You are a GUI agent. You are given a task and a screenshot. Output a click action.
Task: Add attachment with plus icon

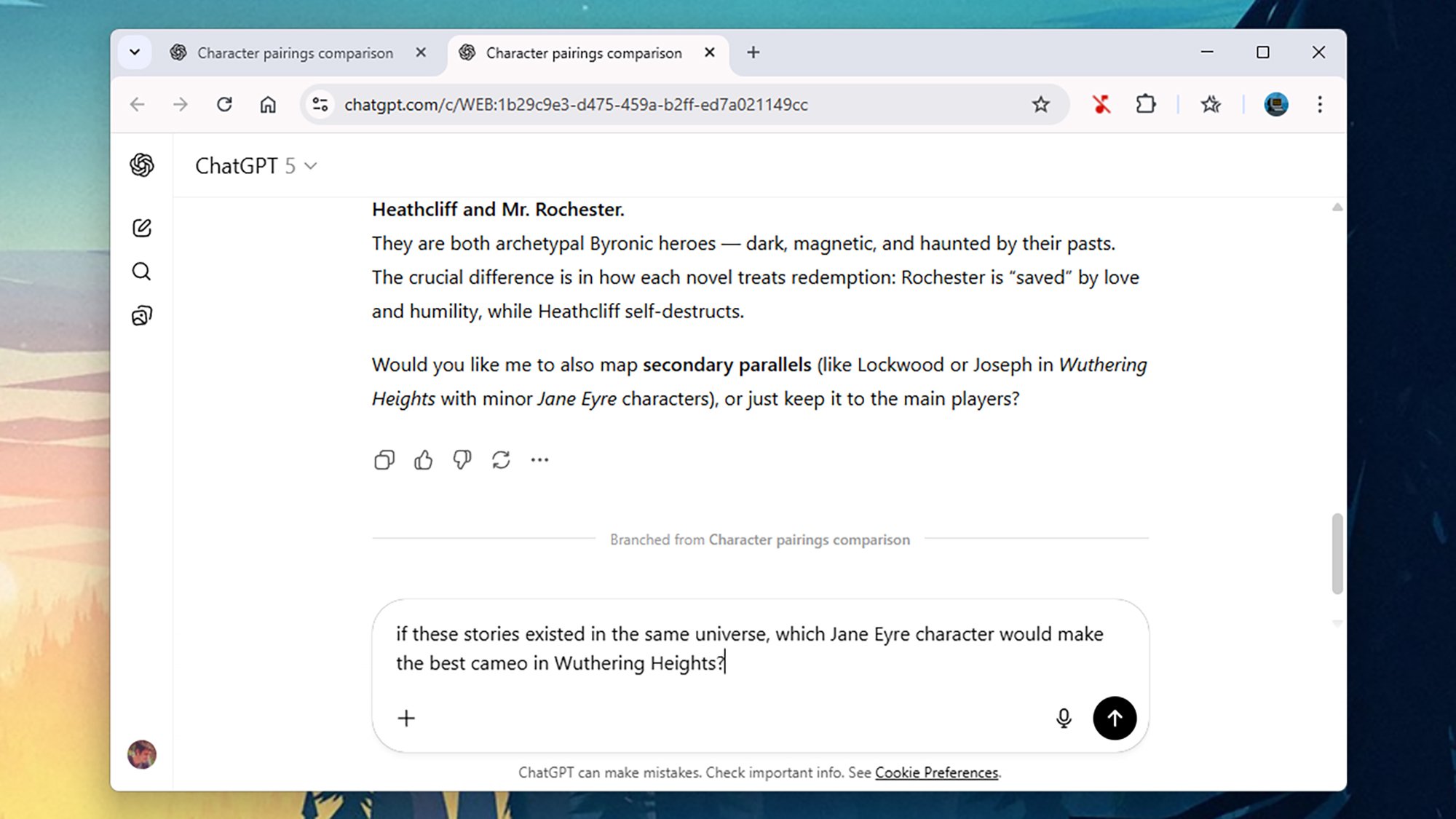pos(406,719)
